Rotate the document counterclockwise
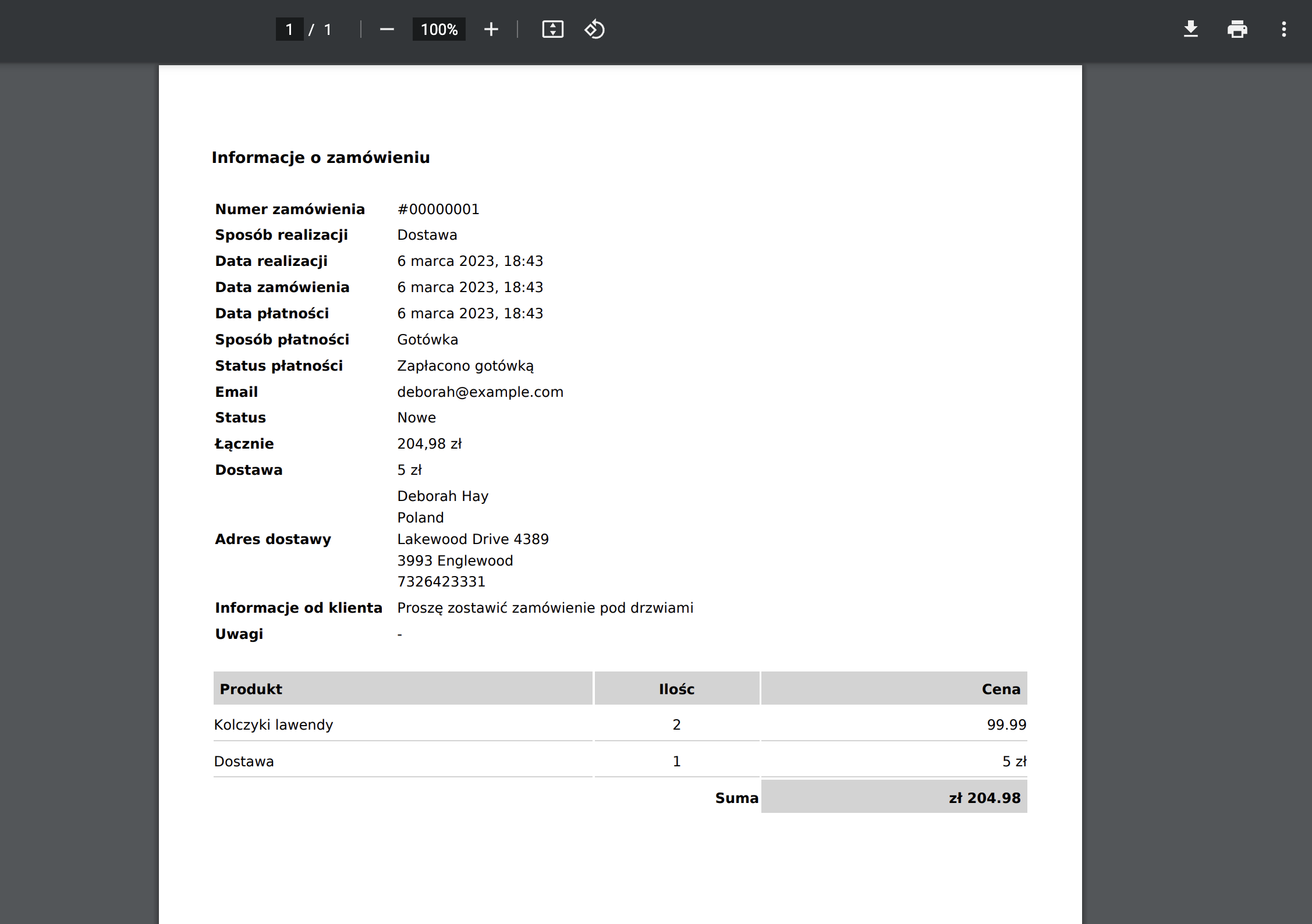The width and height of the screenshot is (1312, 924). [x=594, y=29]
